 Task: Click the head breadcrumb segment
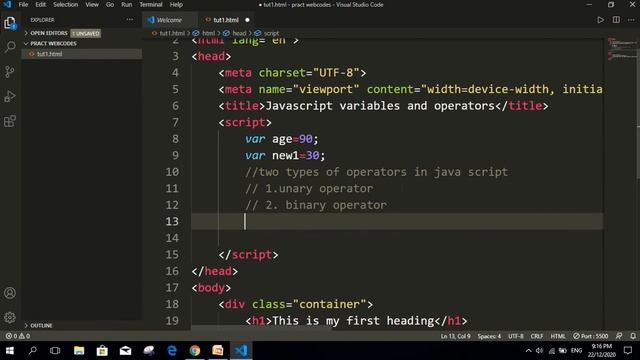click(239, 33)
